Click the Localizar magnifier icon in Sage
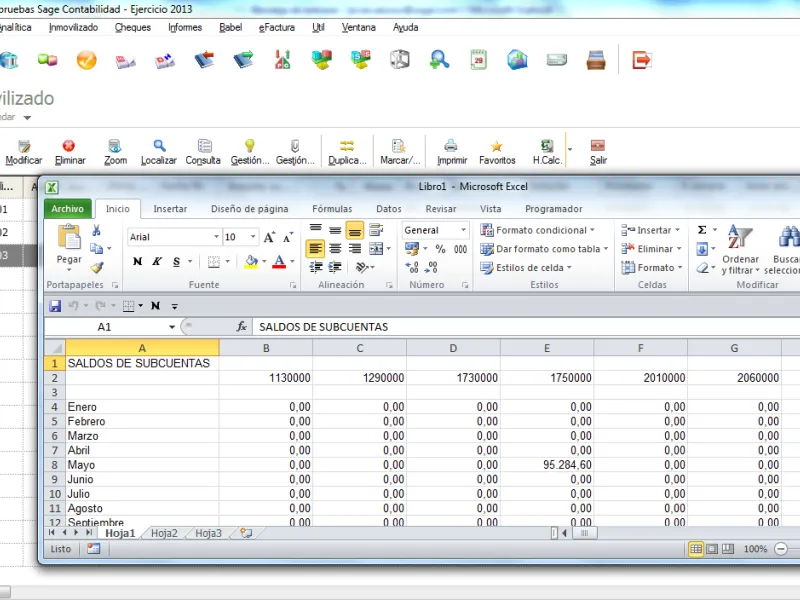Image resolution: width=800 pixels, height=600 pixels. 159,152
